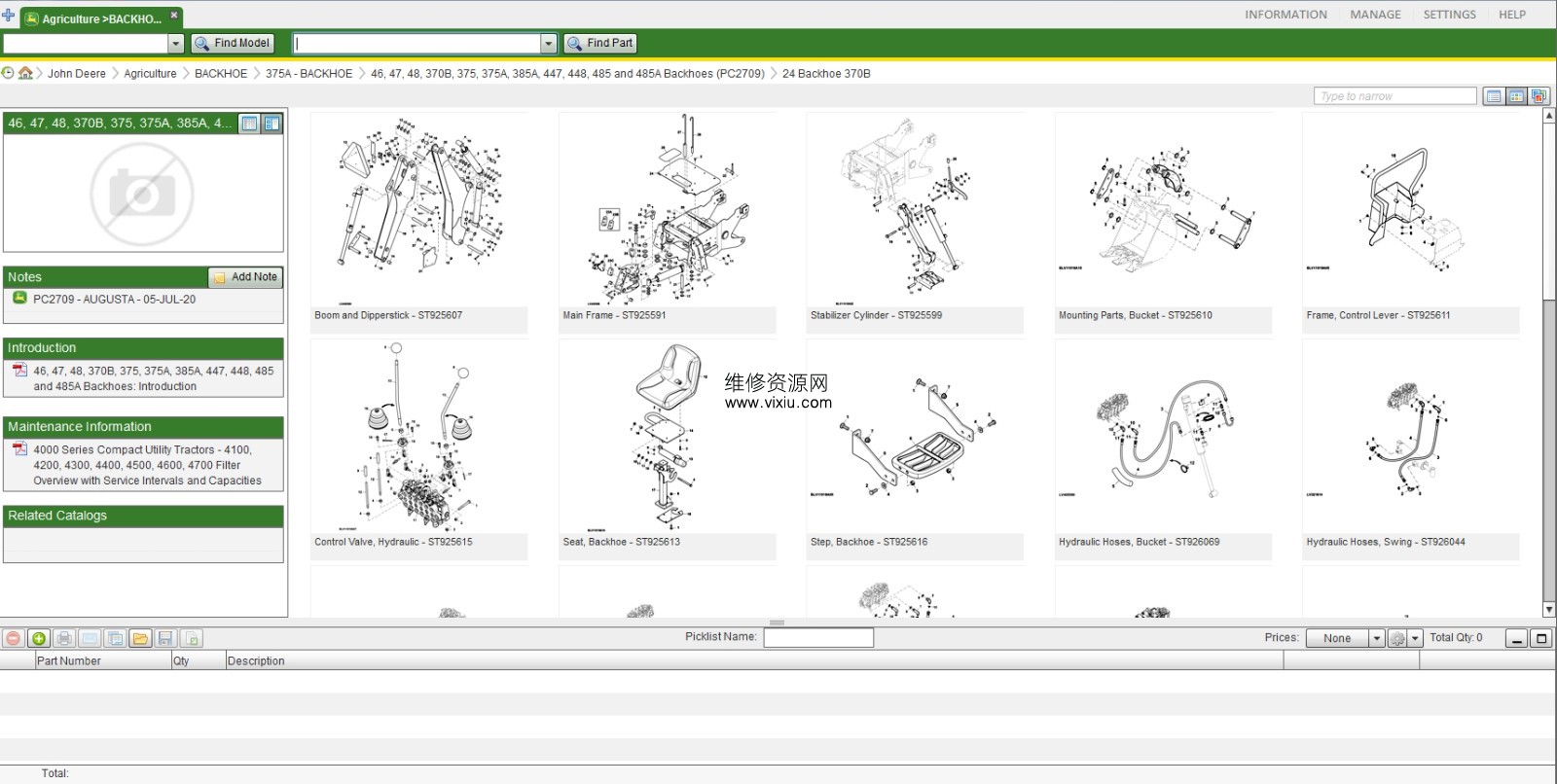Open Hydraulic Hoses, Bucket - ST926069 diagram

click(x=1163, y=449)
